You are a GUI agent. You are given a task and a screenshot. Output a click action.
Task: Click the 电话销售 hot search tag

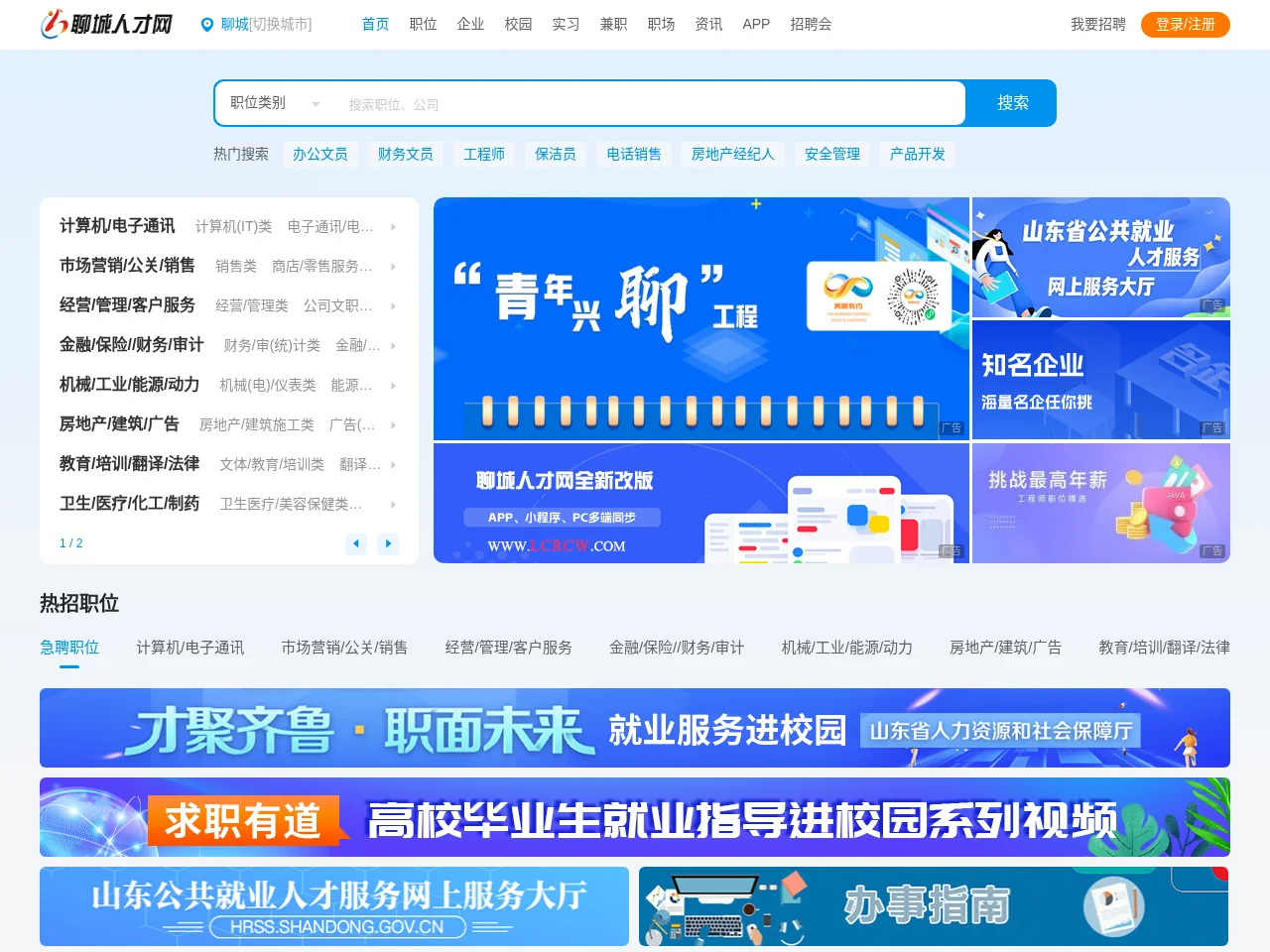[634, 155]
